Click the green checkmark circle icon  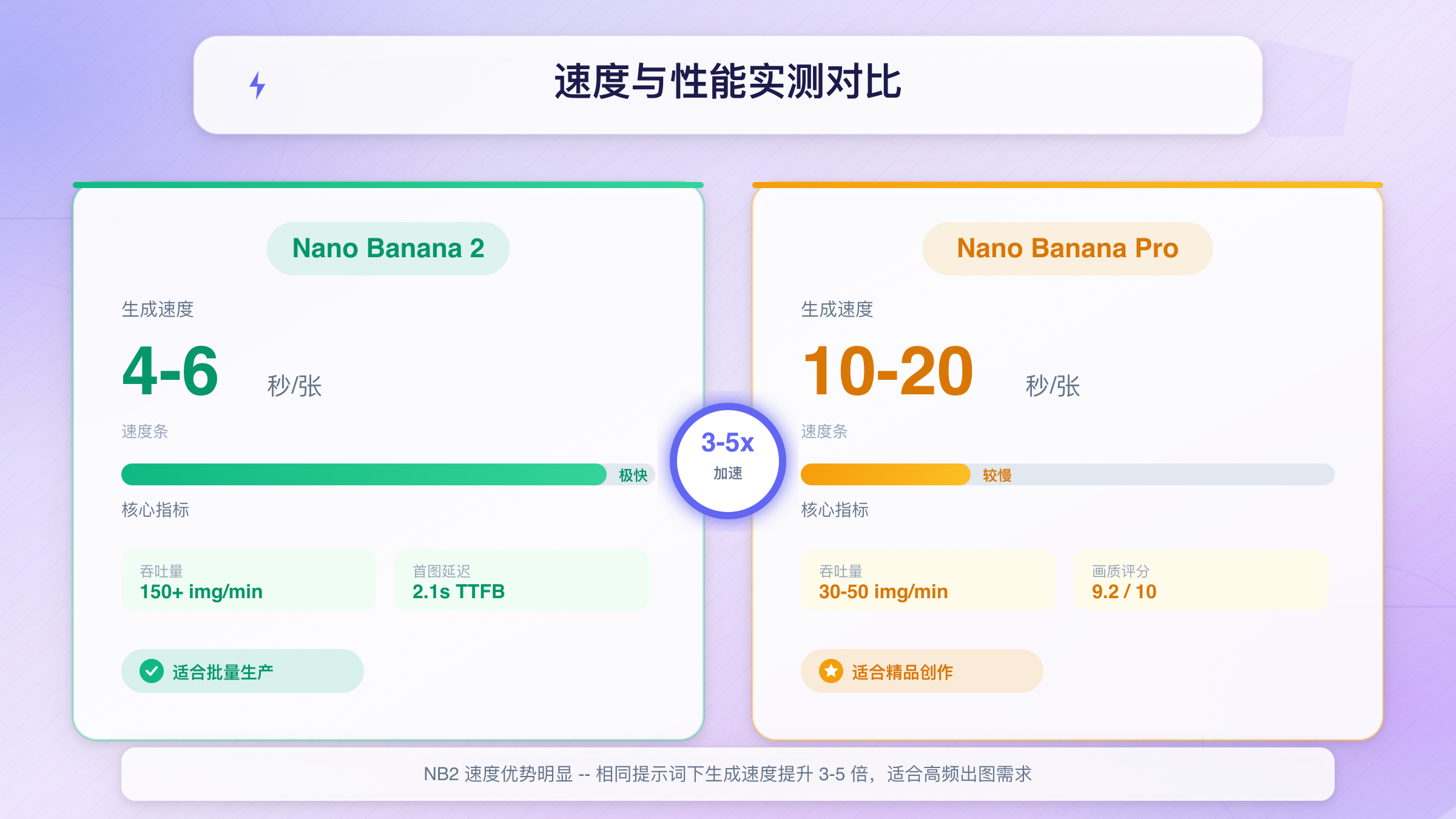pyautogui.click(x=152, y=671)
